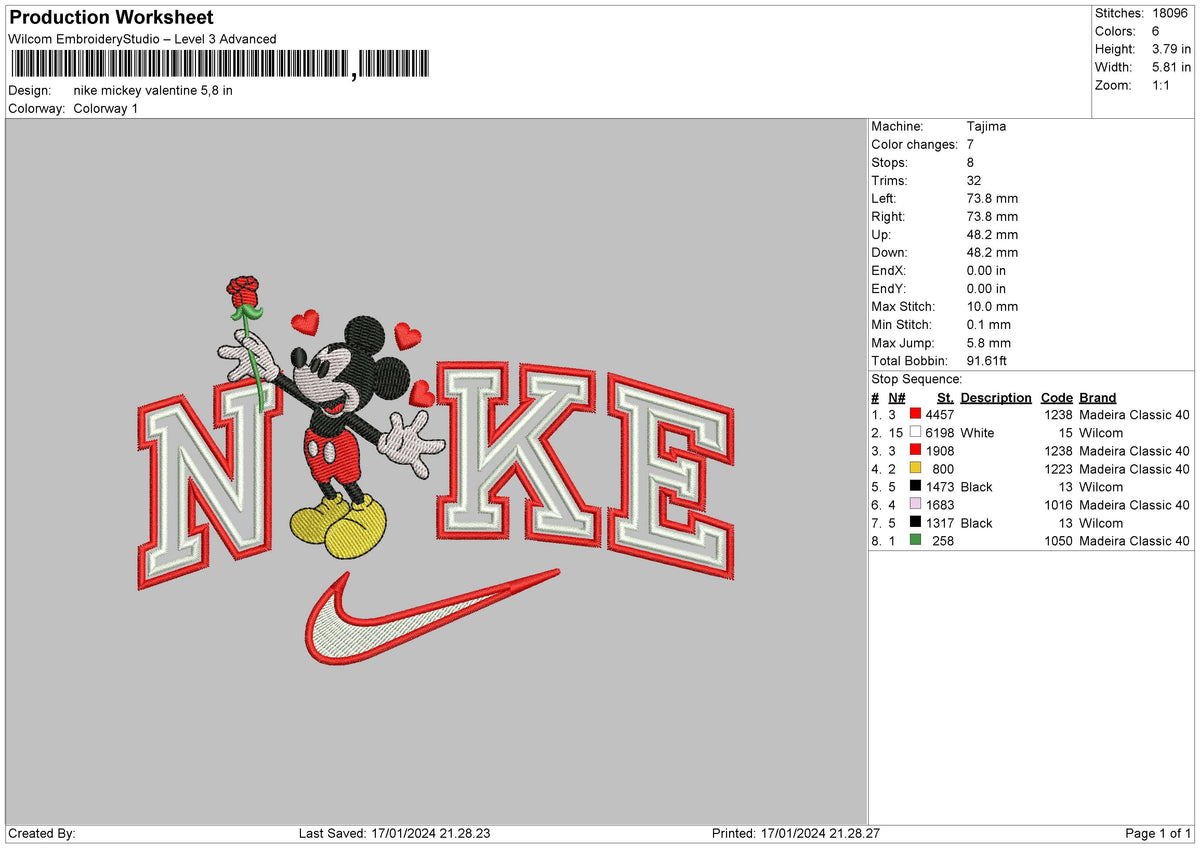Click the Trims value 32

(974, 181)
